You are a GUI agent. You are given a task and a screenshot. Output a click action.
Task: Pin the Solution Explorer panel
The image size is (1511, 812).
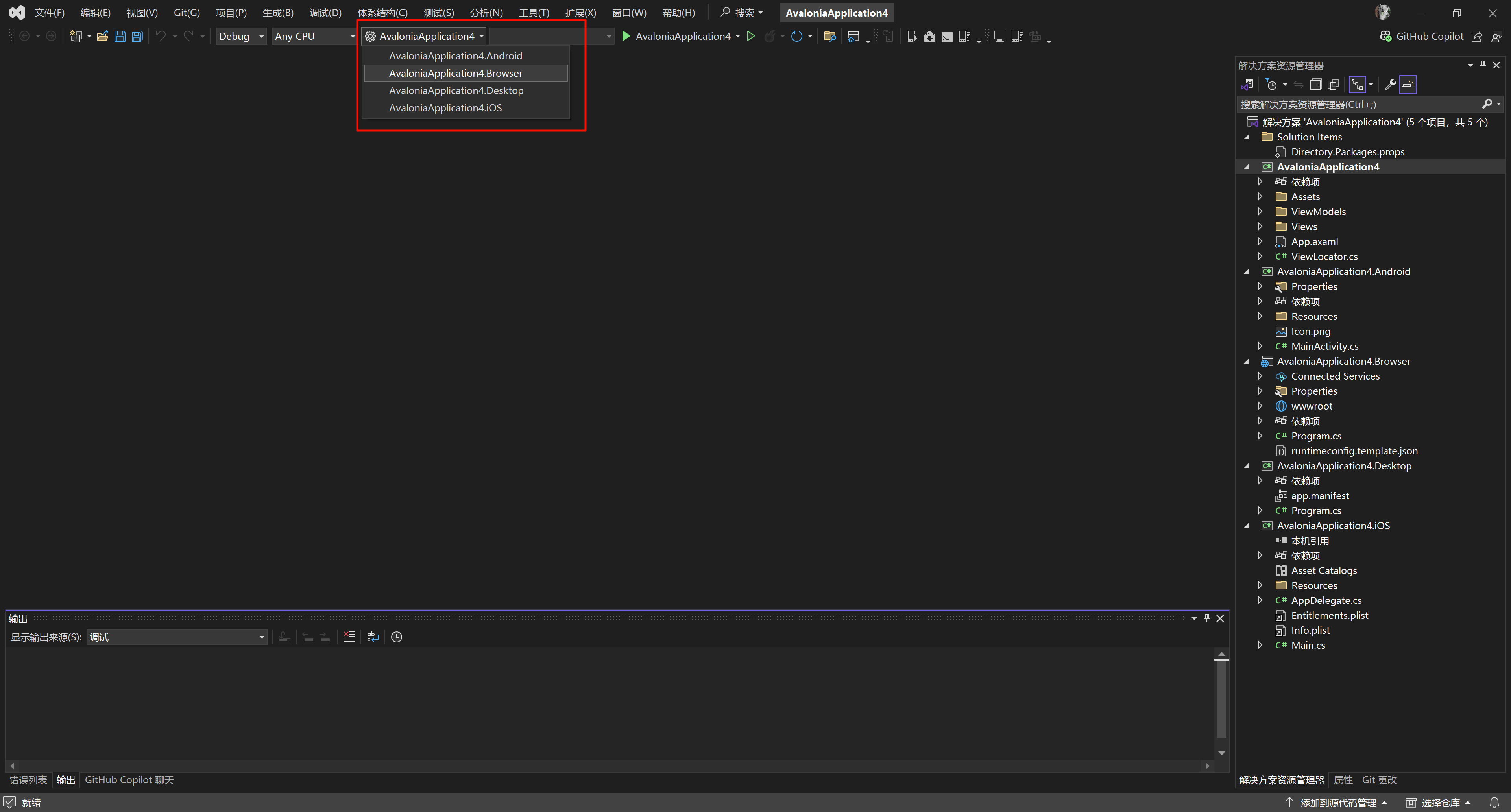tap(1483, 65)
